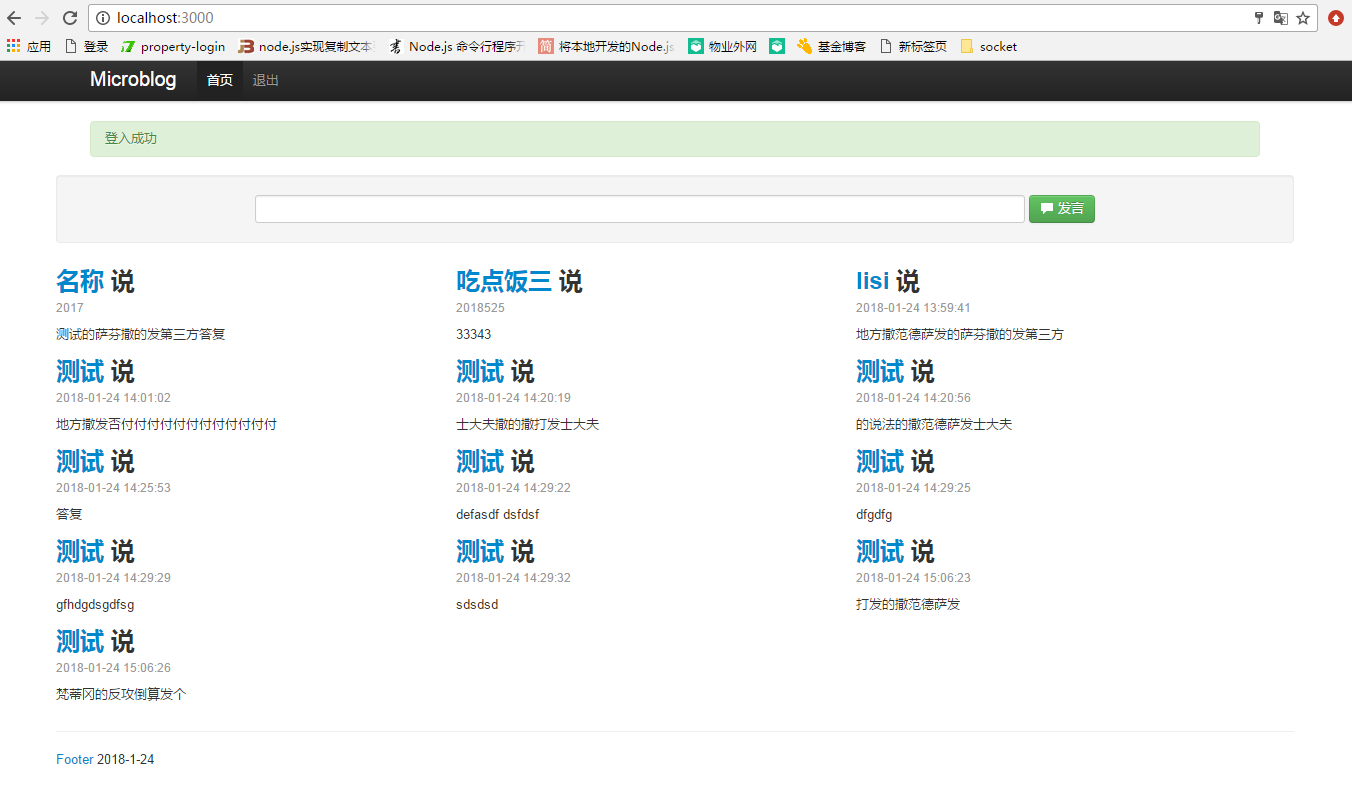The image size is (1352, 794).
Task: Open the 将本地开发的Node.js bookmark
Action: (606, 46)
